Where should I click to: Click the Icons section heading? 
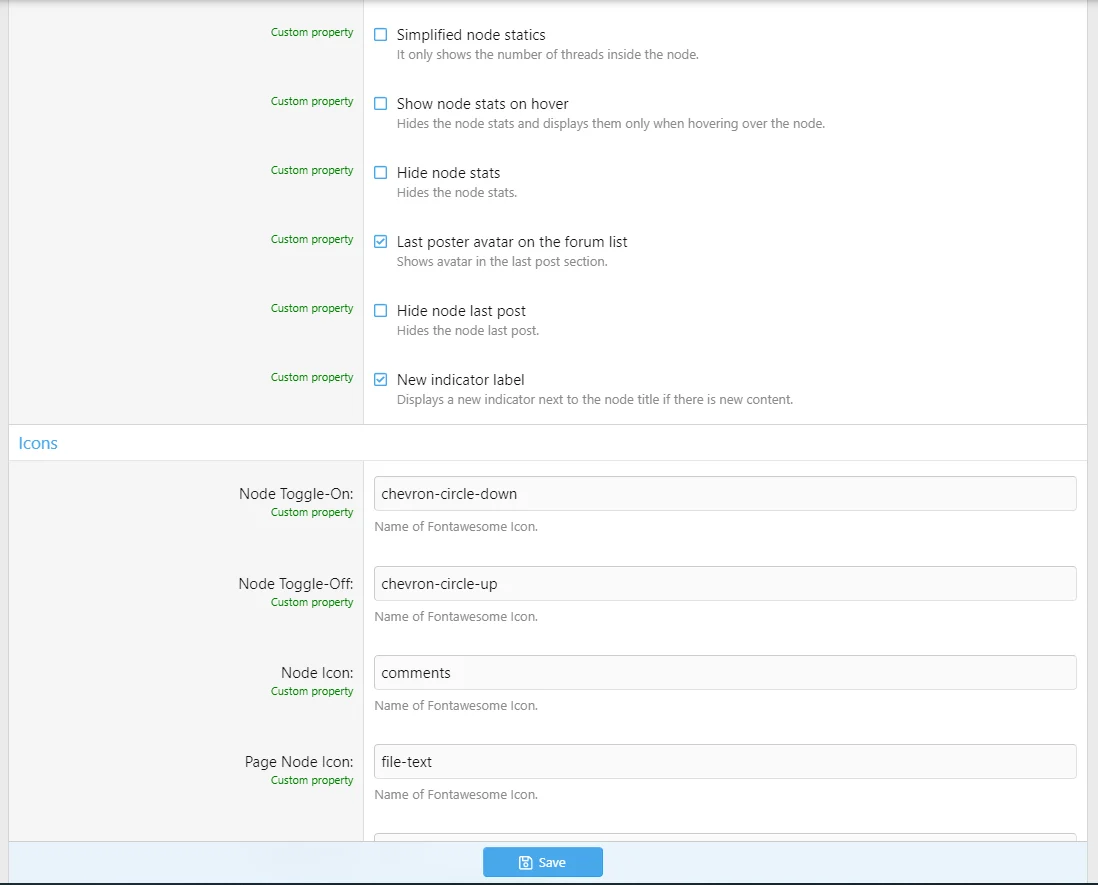tap(38, 443)
